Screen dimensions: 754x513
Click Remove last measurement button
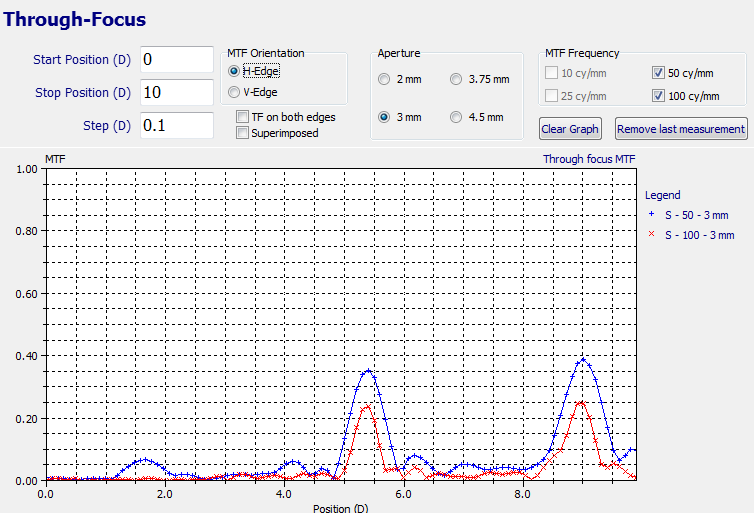point(681,129)
